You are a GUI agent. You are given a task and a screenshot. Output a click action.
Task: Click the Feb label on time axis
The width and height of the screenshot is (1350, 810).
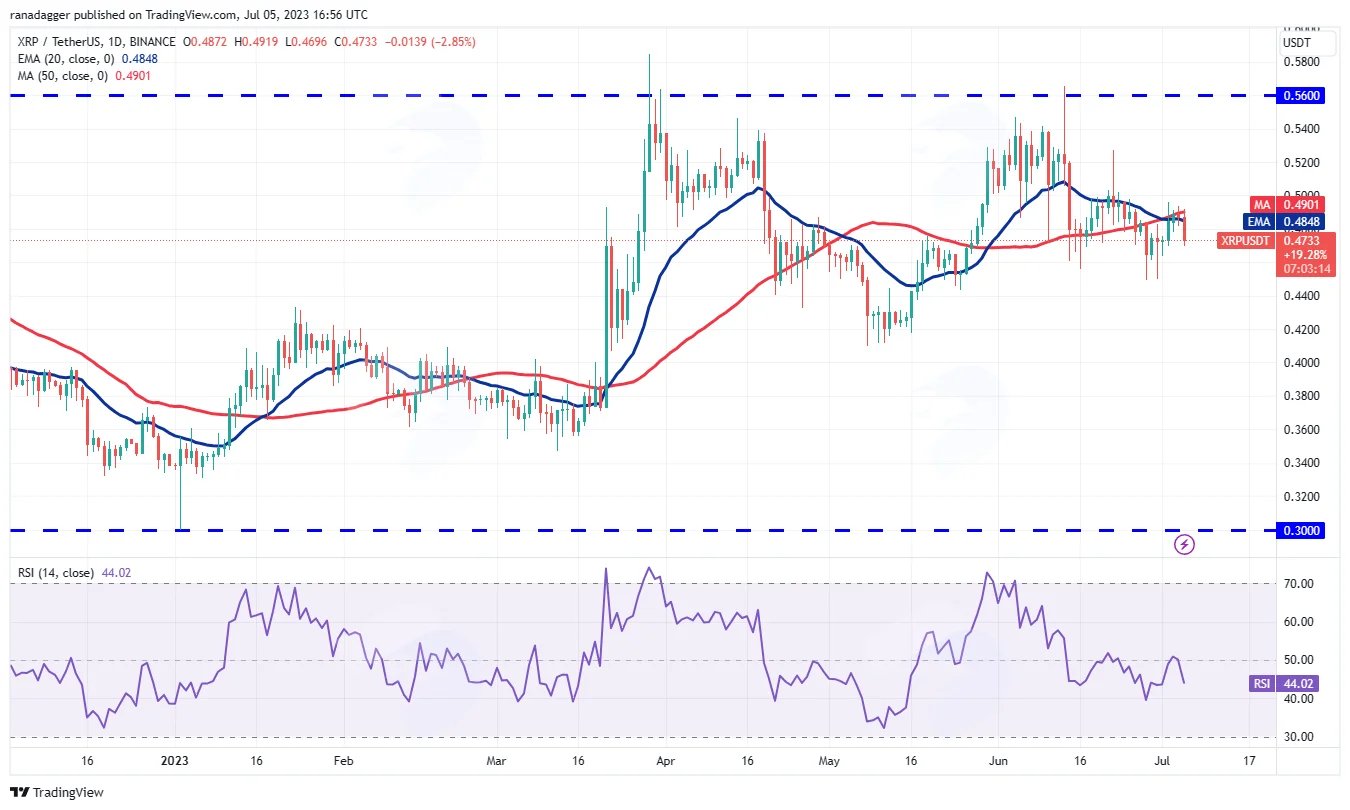pos(343,761)
